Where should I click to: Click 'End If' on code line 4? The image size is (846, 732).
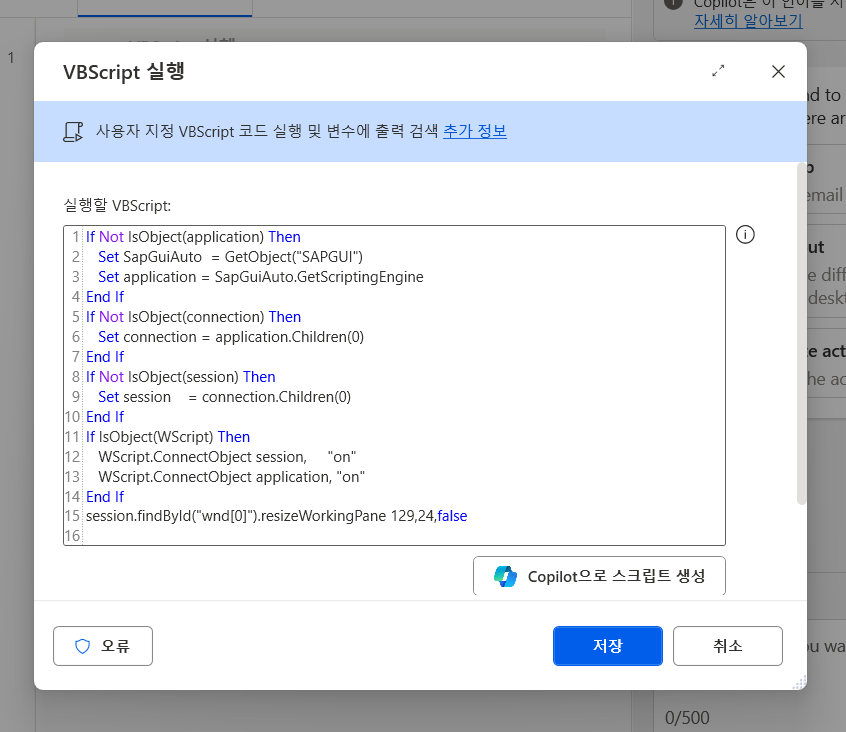[105, 297]
